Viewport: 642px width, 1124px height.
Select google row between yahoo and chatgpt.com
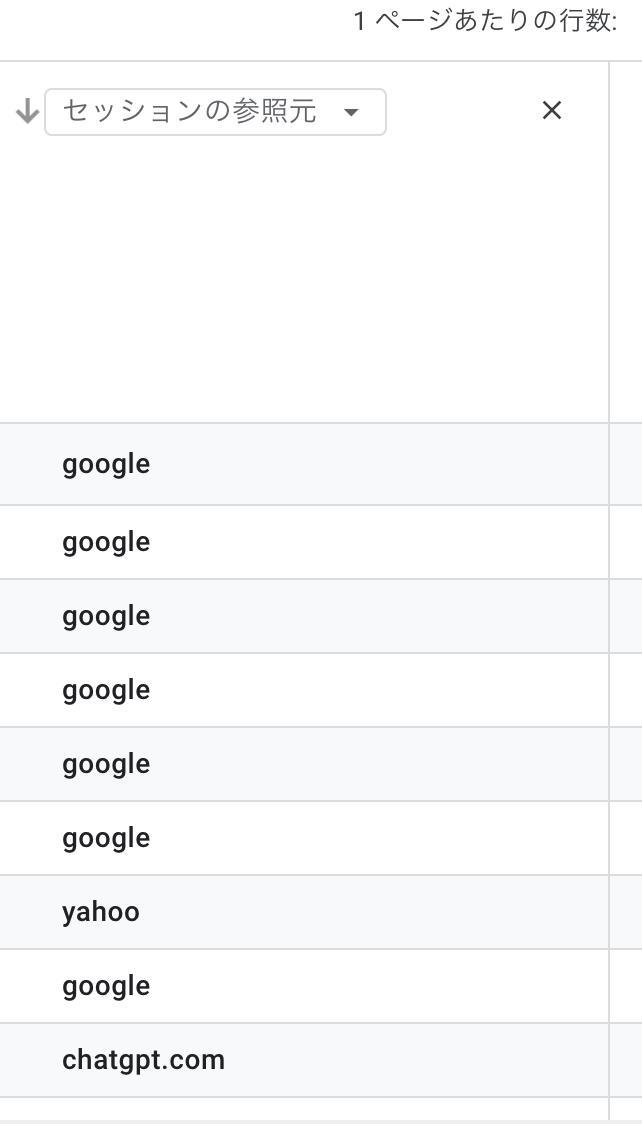click(x=304, y=986)
